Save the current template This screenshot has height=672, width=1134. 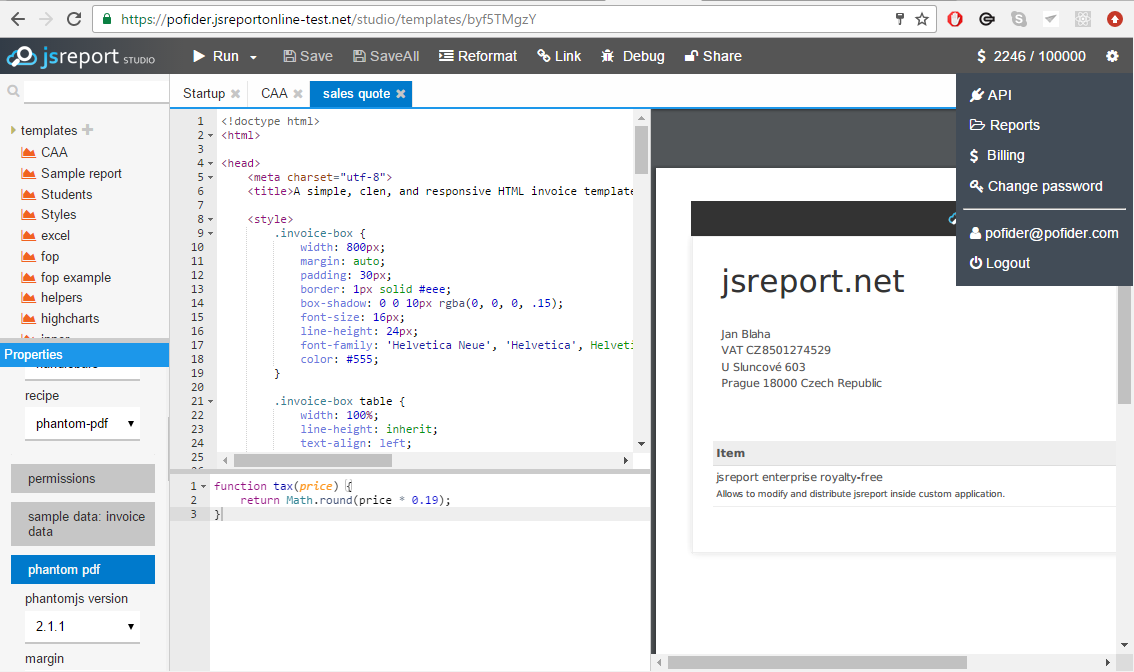point(308,56)
